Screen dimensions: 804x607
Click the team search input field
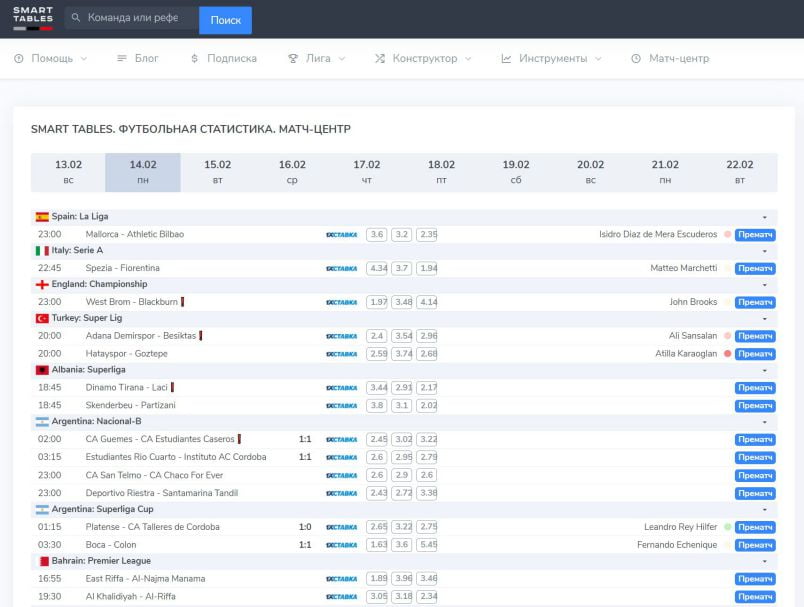point(137,19)
